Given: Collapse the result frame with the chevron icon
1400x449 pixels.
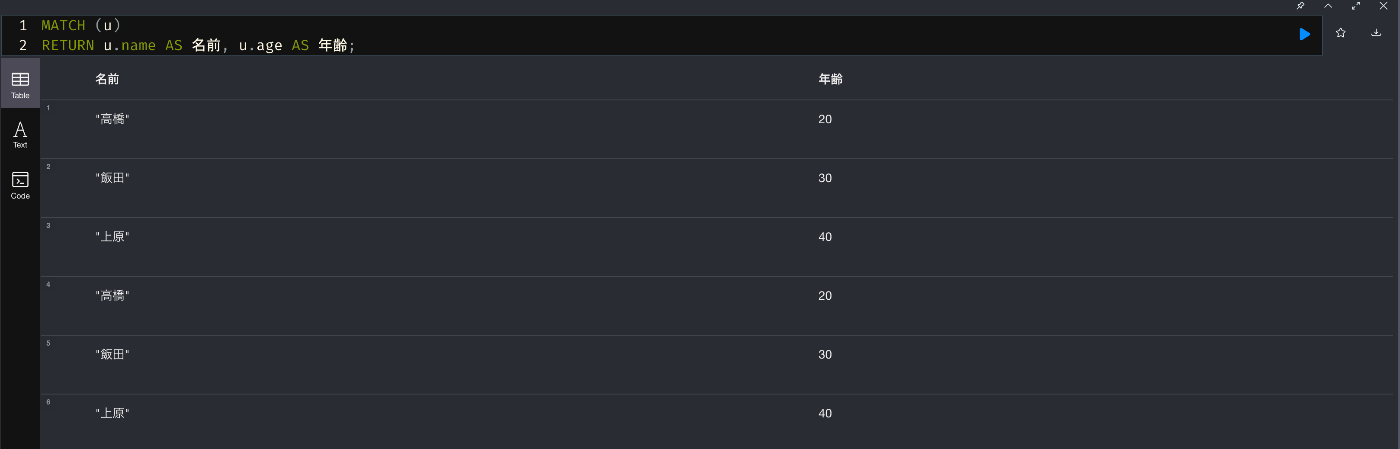Looking at the screenshot, I should 1328,6.
